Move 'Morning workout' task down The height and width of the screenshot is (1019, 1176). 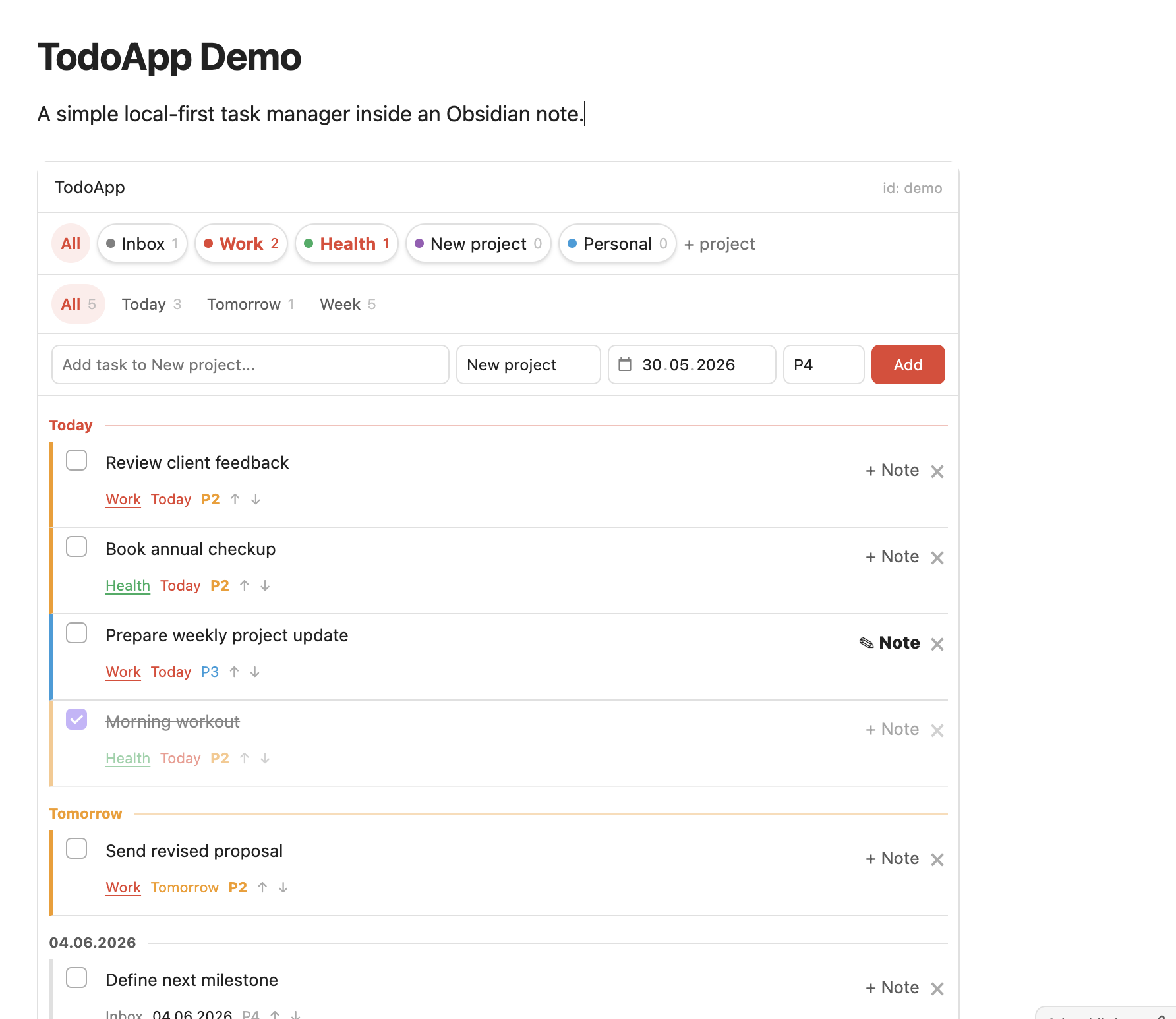[265, 759]
